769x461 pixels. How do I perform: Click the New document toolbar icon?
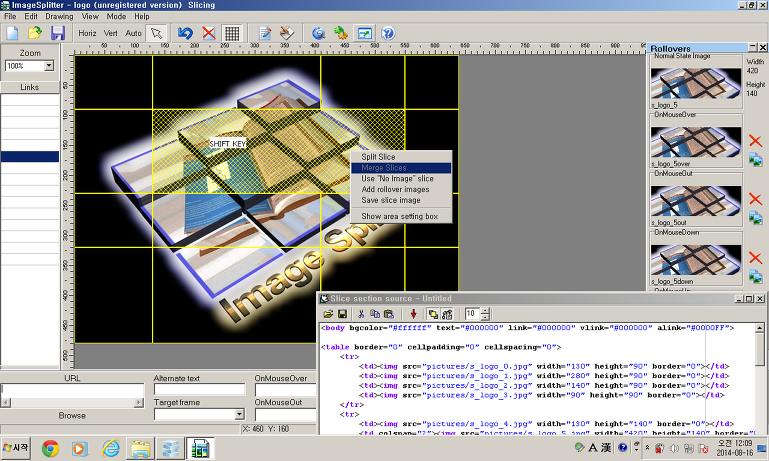pyautogui.click(x=12, y=33)
